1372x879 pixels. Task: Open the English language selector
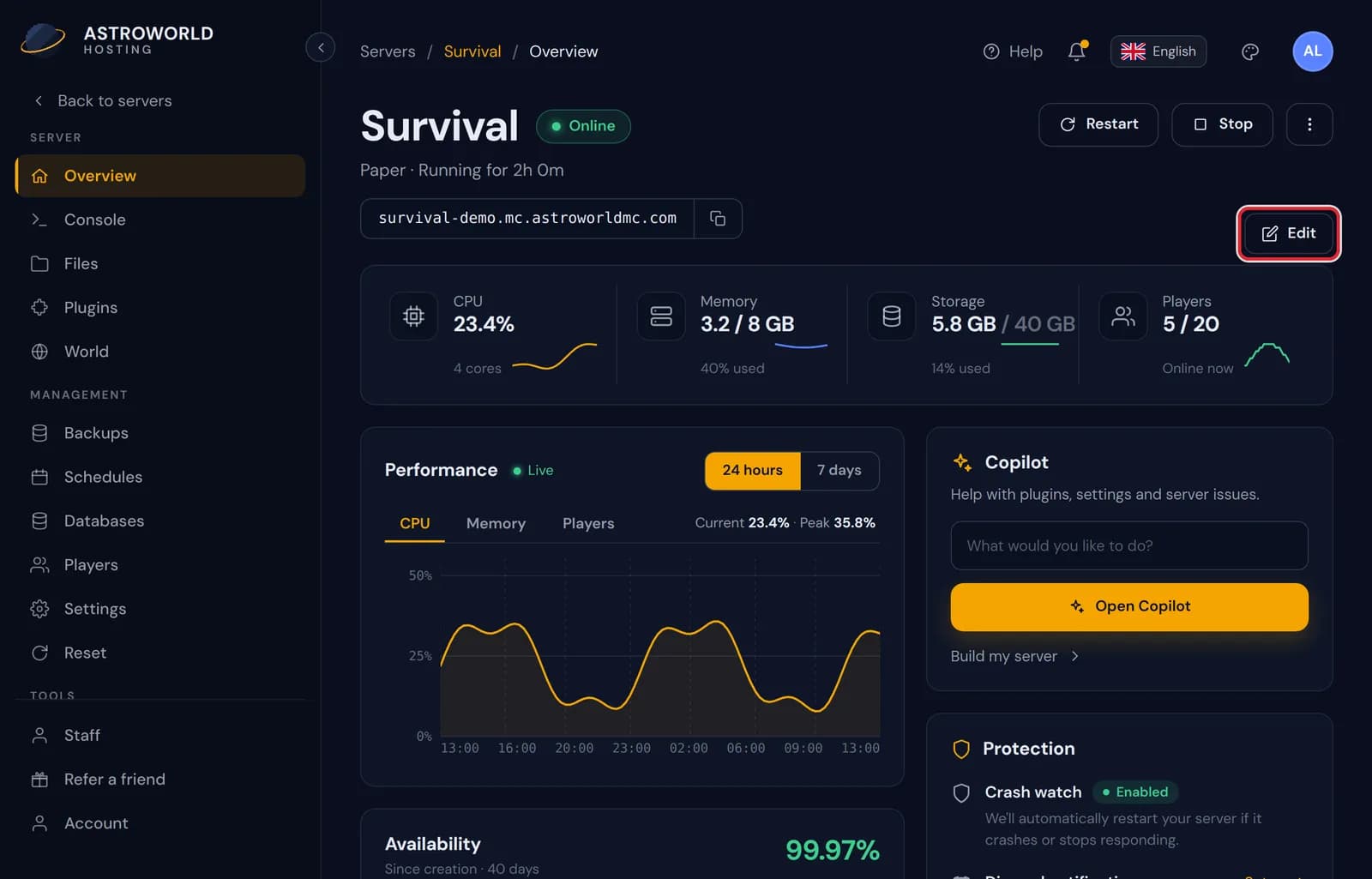click(1158, 51)
